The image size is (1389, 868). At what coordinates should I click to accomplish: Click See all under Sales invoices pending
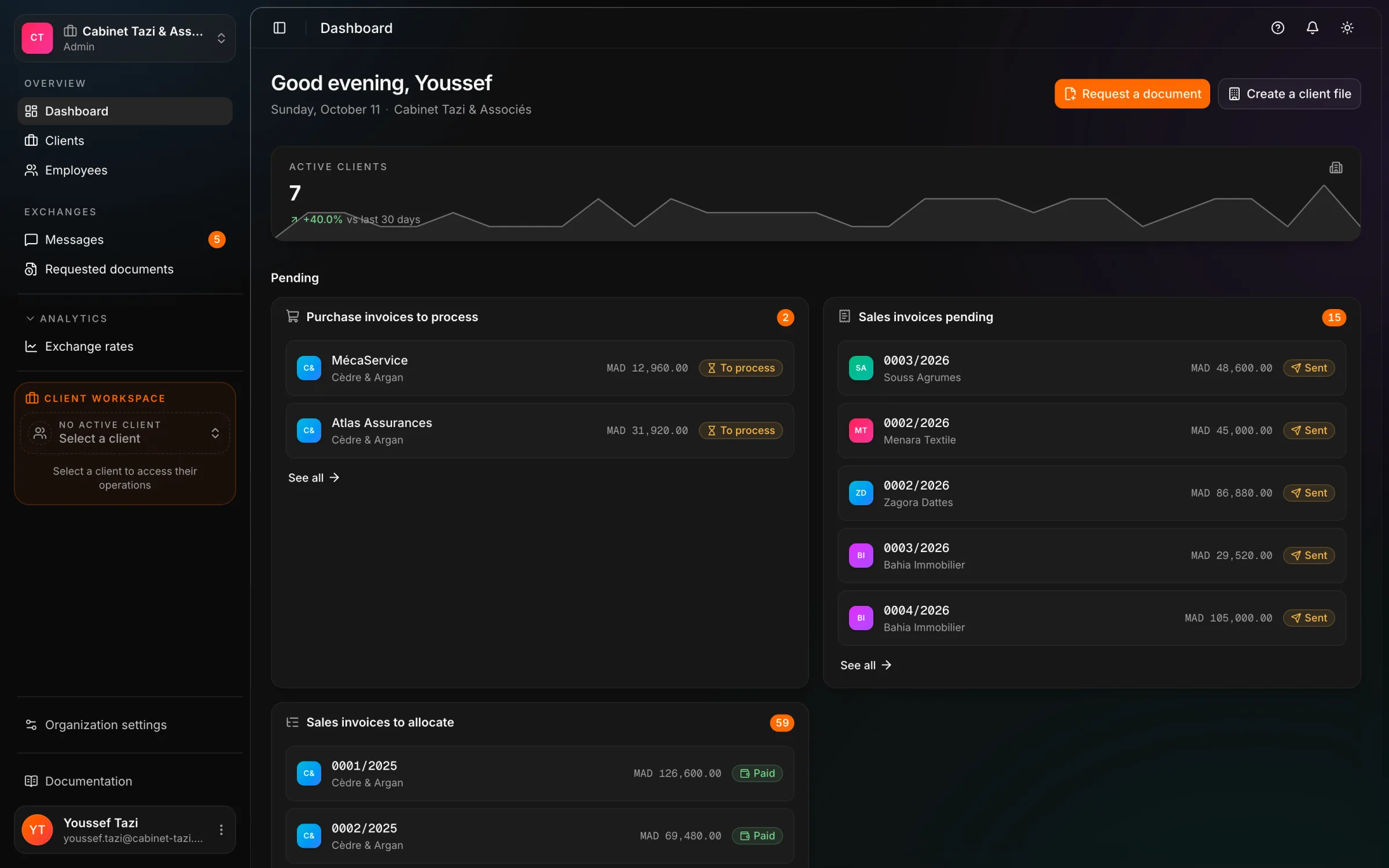pos(866,665)
